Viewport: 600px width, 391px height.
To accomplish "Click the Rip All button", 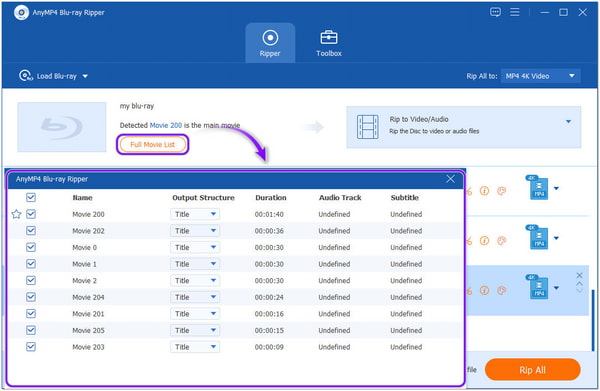I will [x=532, y=370].
